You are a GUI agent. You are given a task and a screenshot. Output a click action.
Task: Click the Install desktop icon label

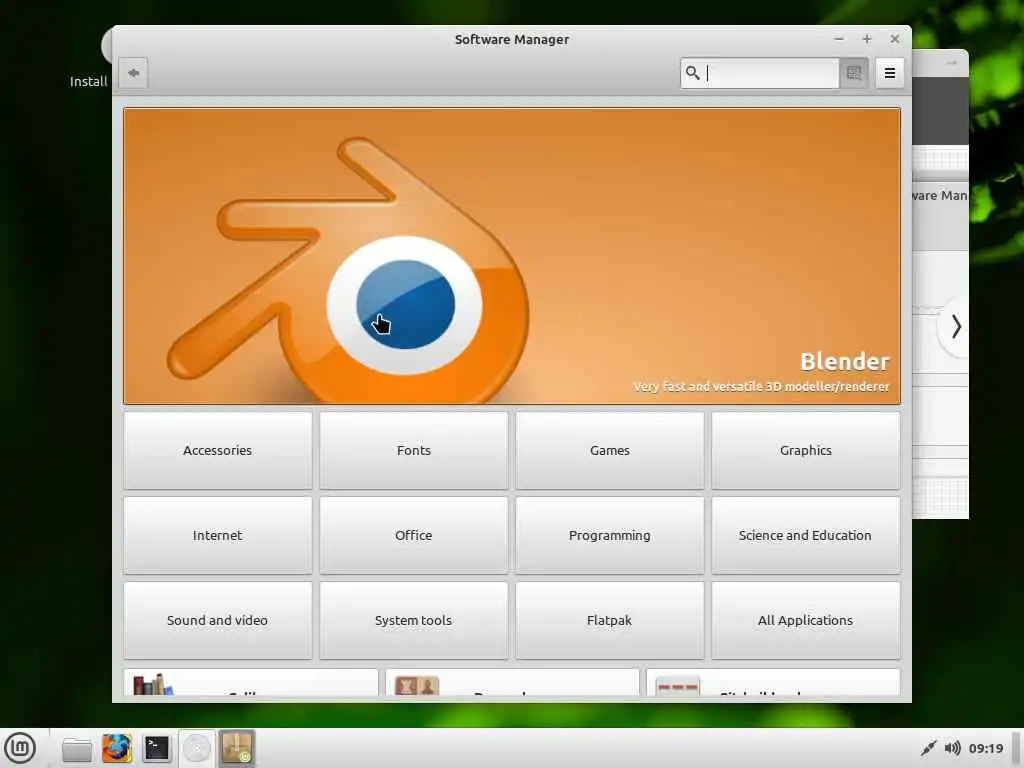click(x=88, y=81)
